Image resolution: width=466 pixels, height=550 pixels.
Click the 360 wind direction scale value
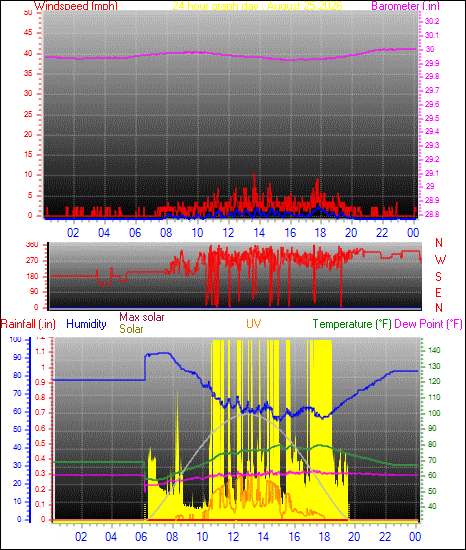click(x=32, y=245)
